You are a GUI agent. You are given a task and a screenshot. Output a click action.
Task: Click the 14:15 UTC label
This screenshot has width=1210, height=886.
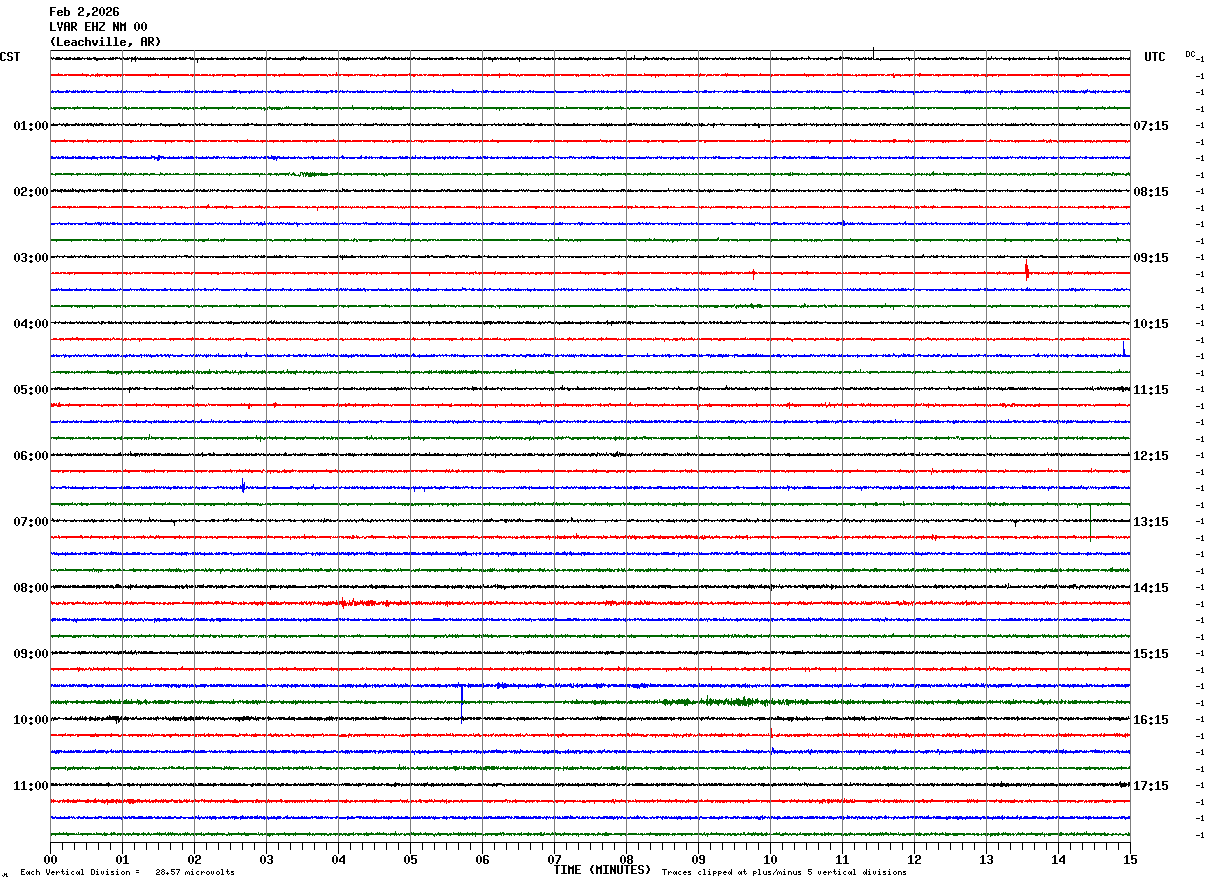coord(1151,588)
